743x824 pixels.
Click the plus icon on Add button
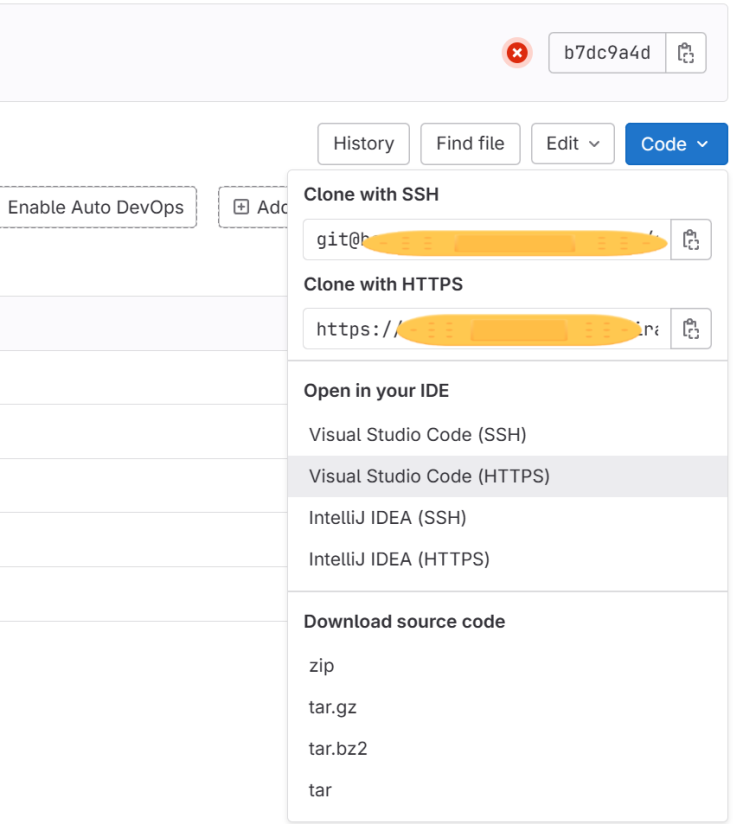coord(241,207)
